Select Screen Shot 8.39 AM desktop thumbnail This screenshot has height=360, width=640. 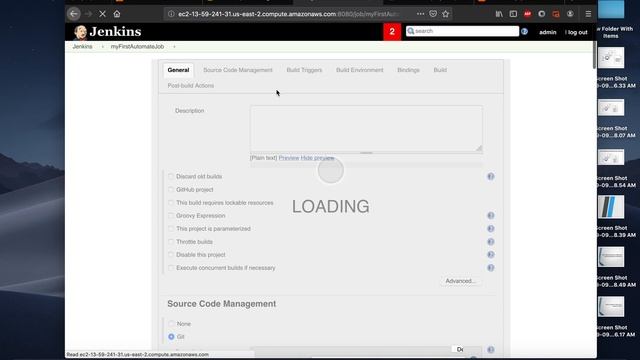611,207
